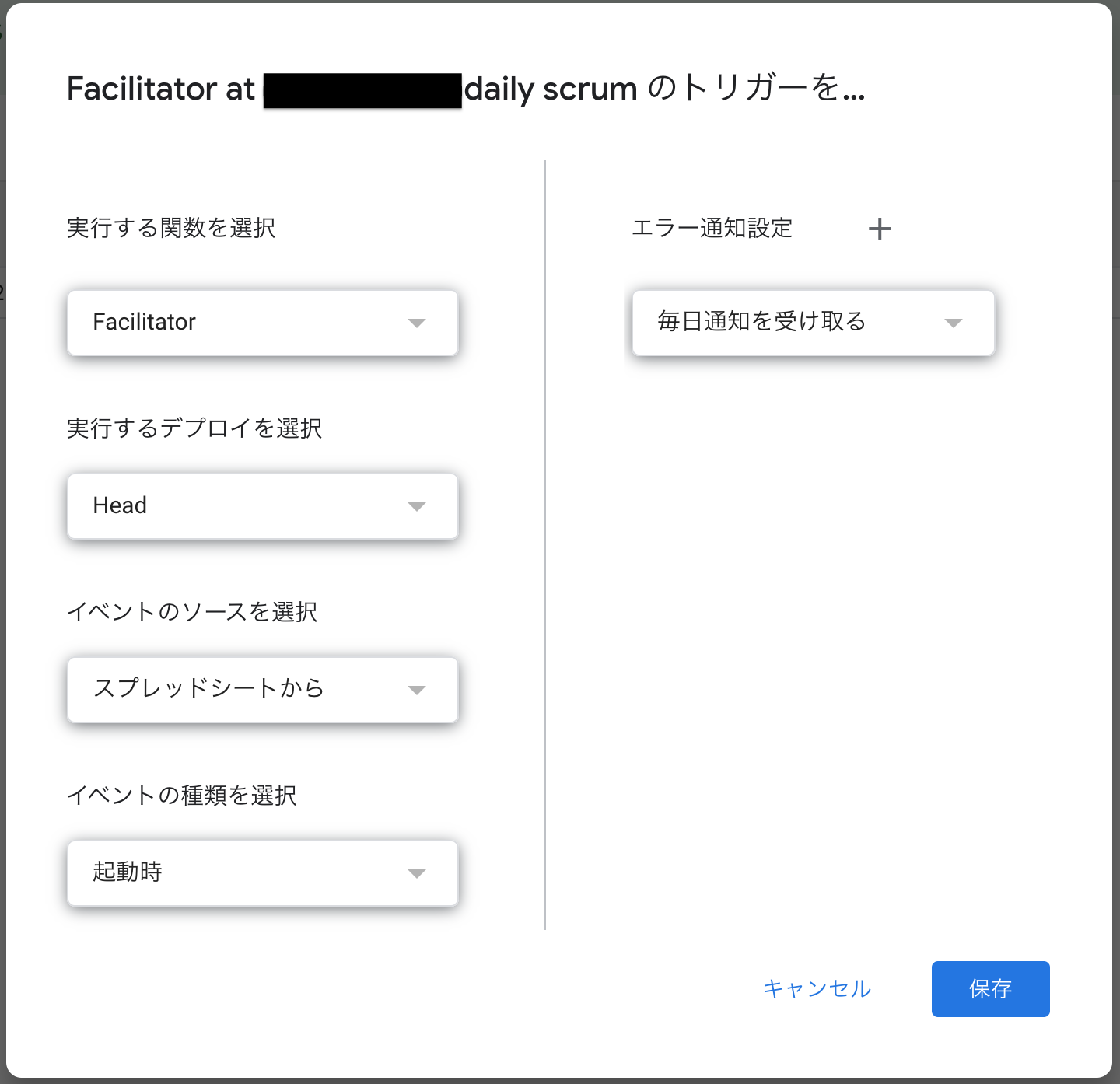Image resolution: width=1120 pixels, height=1084 pixels.
Task: Add an error notification via the plus icon
Action: coord(880,228)
